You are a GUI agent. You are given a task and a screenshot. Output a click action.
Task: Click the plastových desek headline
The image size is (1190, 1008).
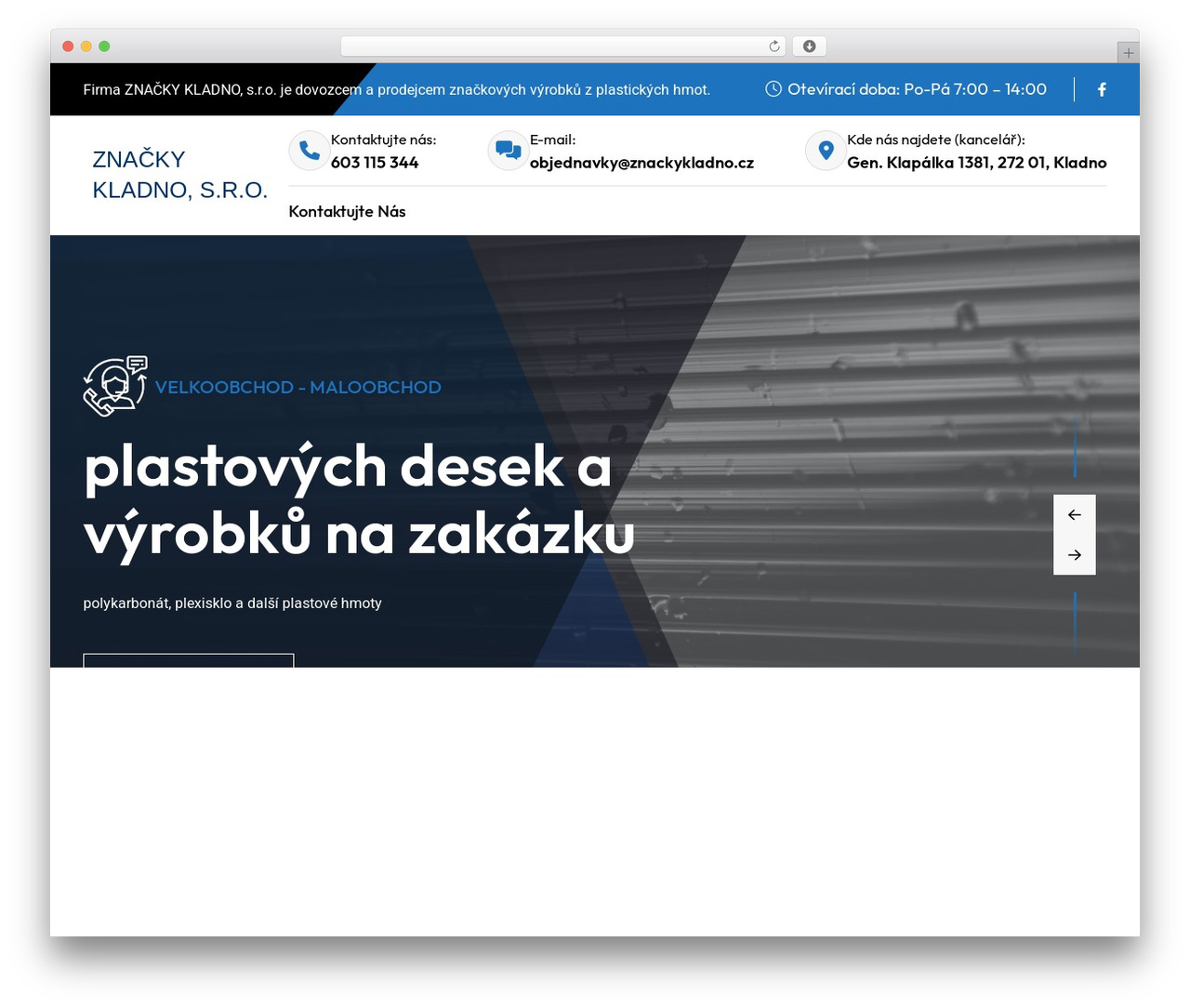tap(359, 500)
